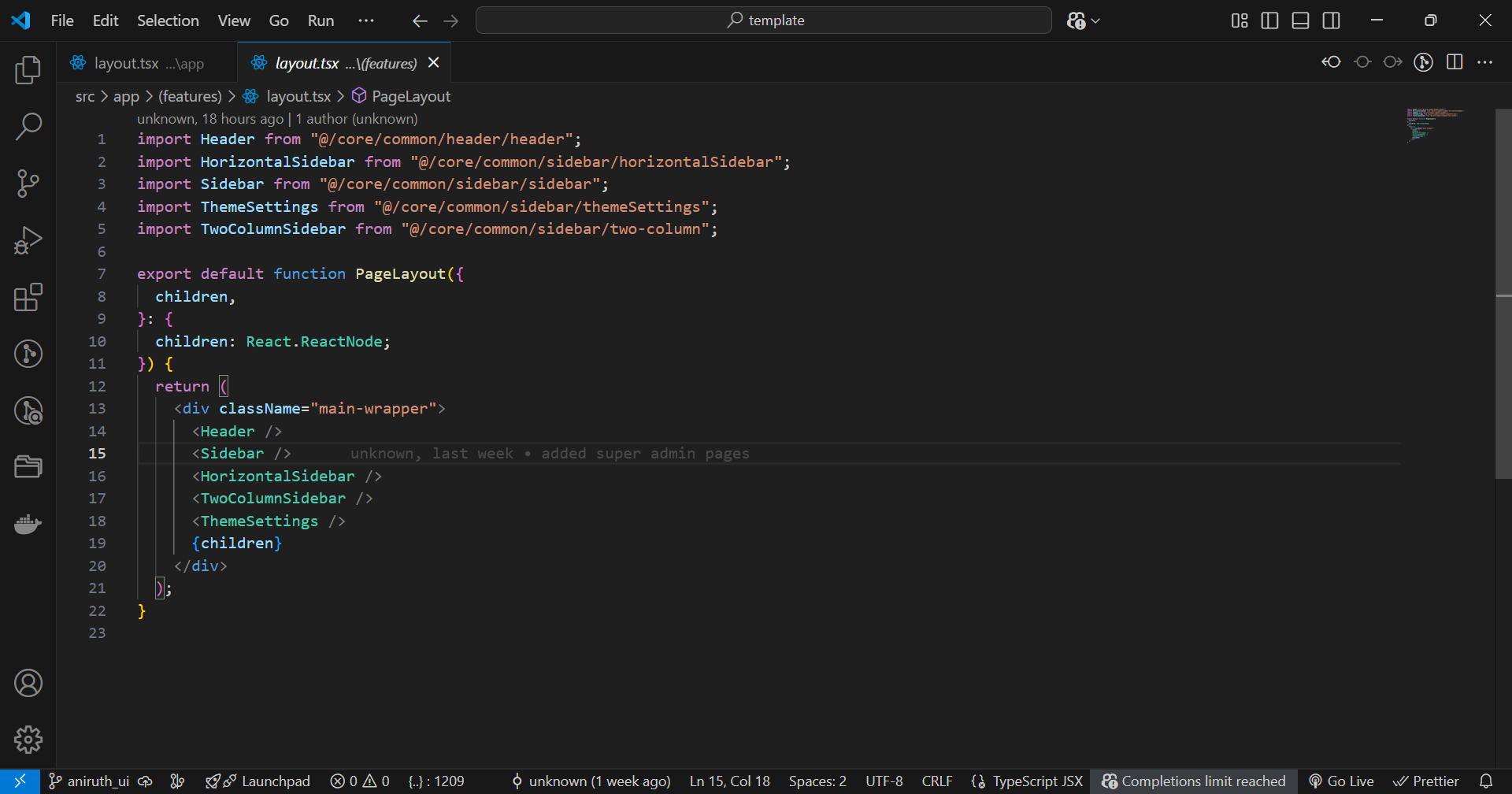Expand the hidden menu items ellipsis
This screenshot has height=794, width=1512.
pos(366,20)
